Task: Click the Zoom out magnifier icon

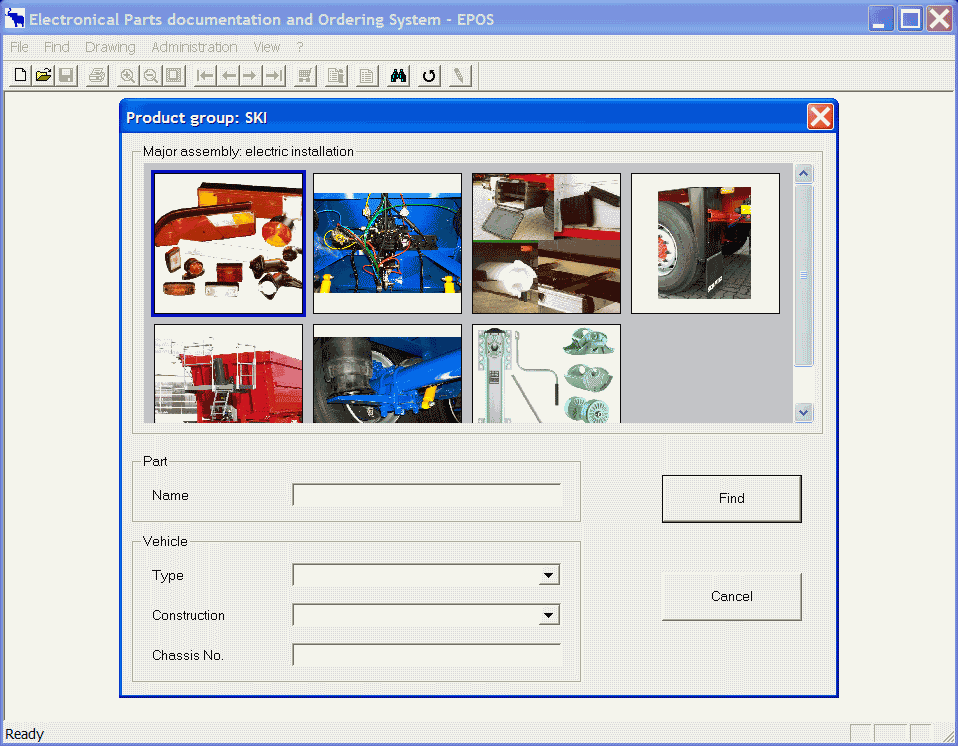Action: [151, 76]
